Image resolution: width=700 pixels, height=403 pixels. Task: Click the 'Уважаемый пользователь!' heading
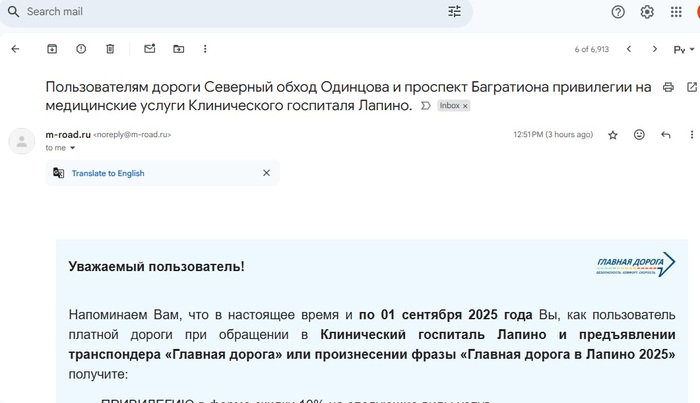[156, 266]
